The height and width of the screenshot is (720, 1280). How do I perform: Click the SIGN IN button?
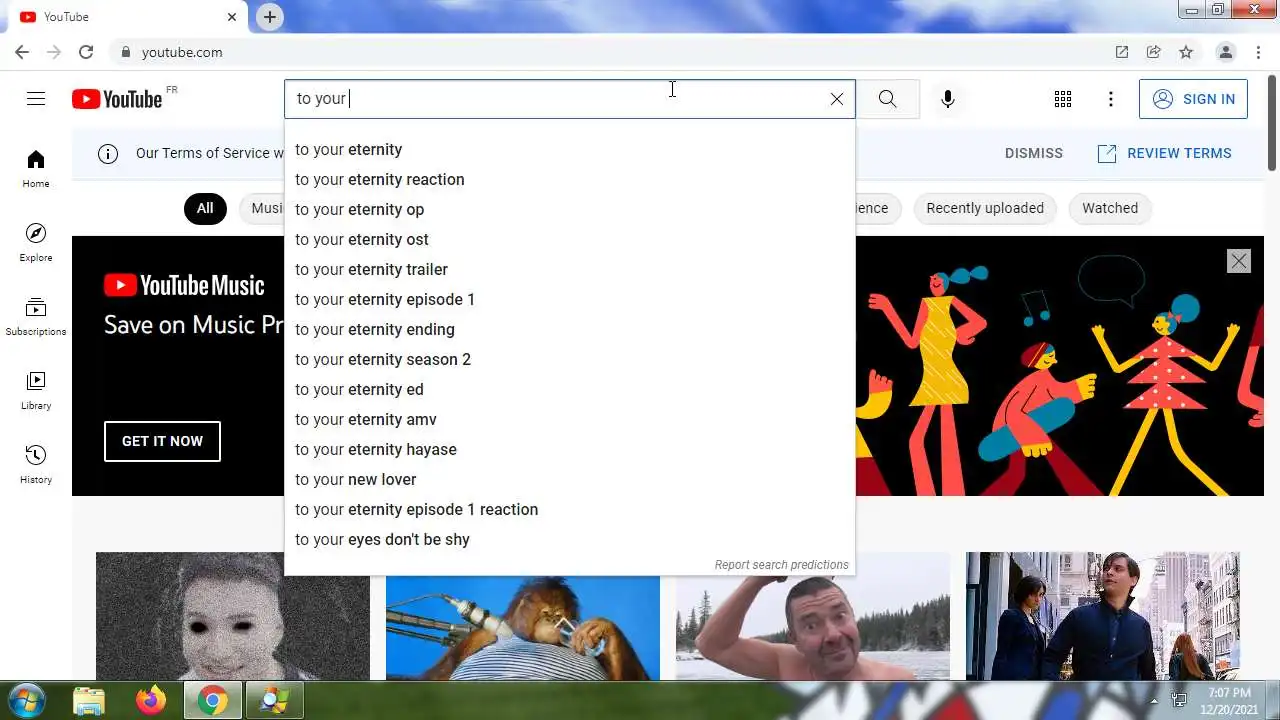pyautogui.click(x=1193, y=99)
